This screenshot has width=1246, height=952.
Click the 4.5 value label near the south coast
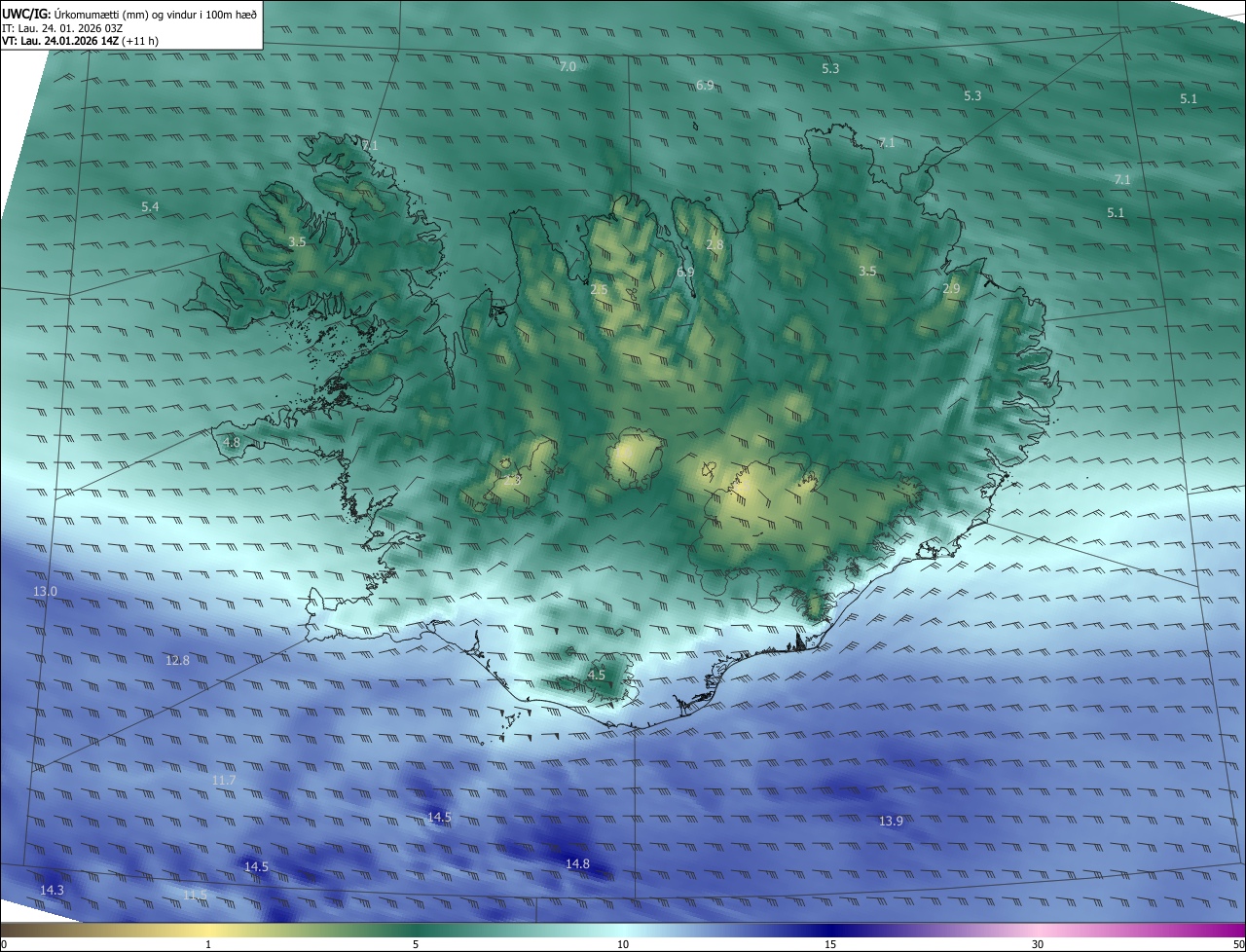[x=596, y=675]
